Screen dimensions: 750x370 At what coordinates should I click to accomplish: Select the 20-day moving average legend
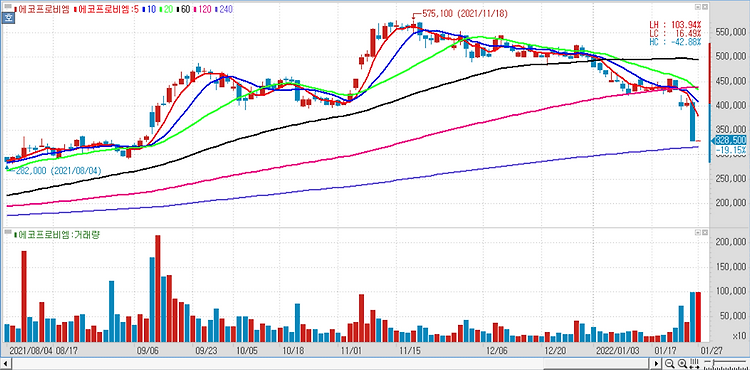pyautogui.click(x=166, y=9)
